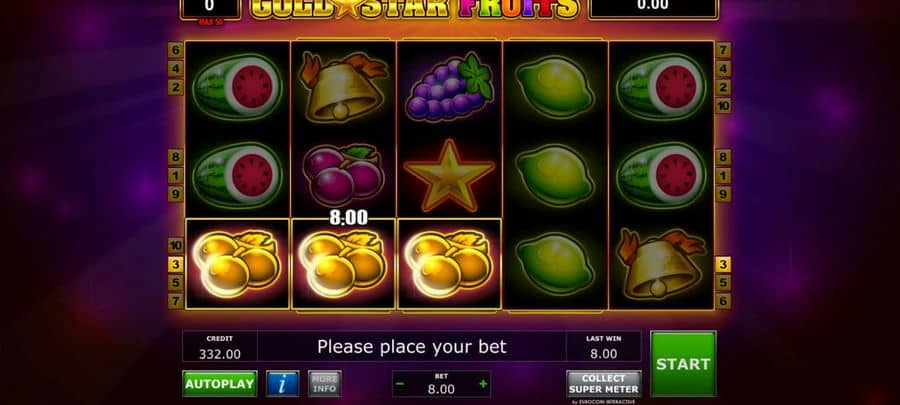
Task: Click the middle lemon on the fourth reel
Action: pos(555,175)
